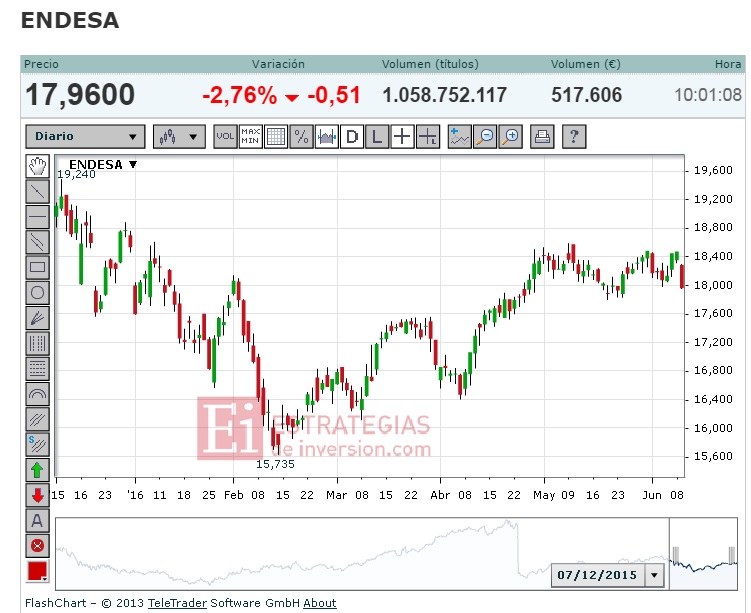Open the 07/12/2015 date dropdown
Image resolution: width=751 pixels, height=613 pixels.
coord(654,575)
